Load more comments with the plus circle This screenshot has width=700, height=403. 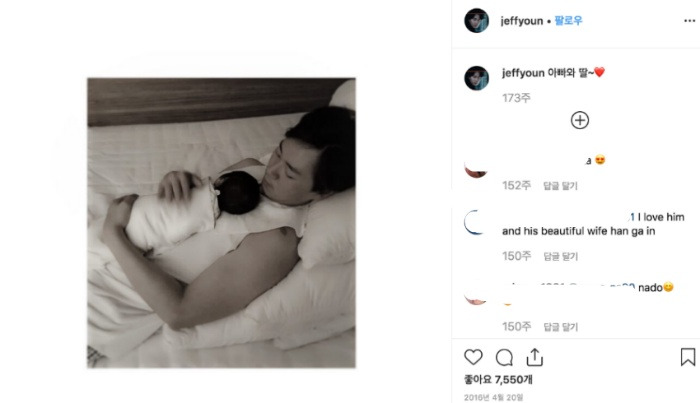[x=579, y=120]
